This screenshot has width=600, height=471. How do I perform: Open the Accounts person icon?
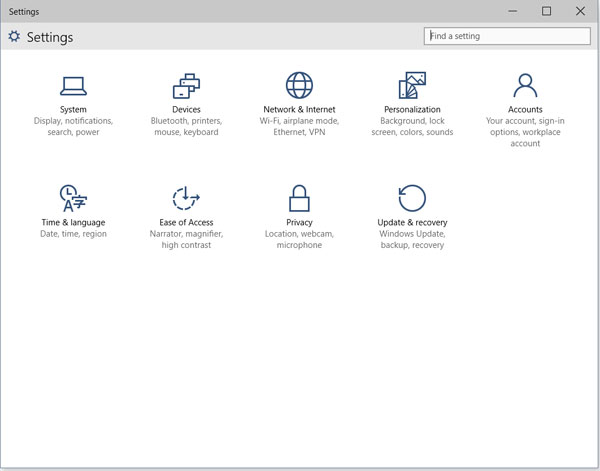525,85
